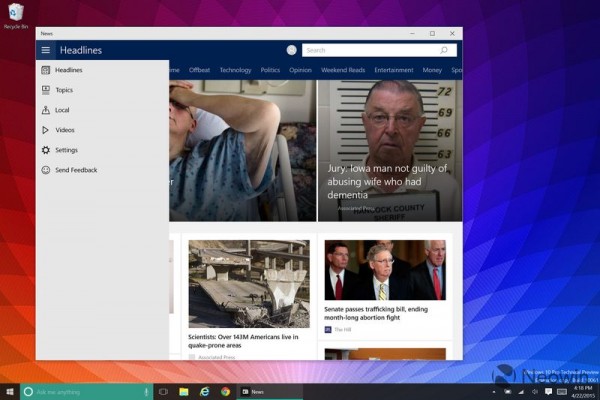Viewport: 600px width, 400px height.
Task: Open the News app Settings
Action: (66, 150)
